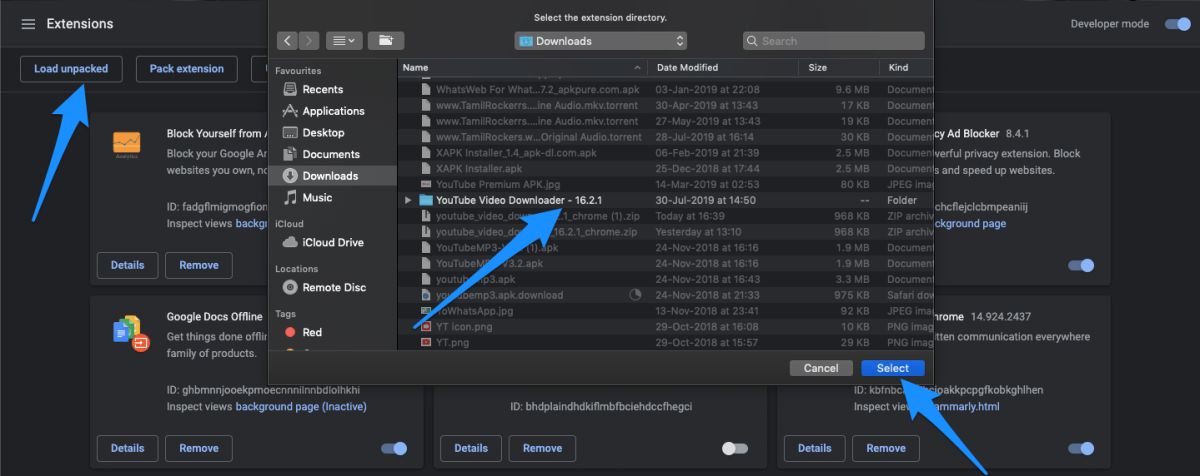
Task: Select XAPK Installer_1.4_apk-dl.com.apk file row
Action: point(666,152)
